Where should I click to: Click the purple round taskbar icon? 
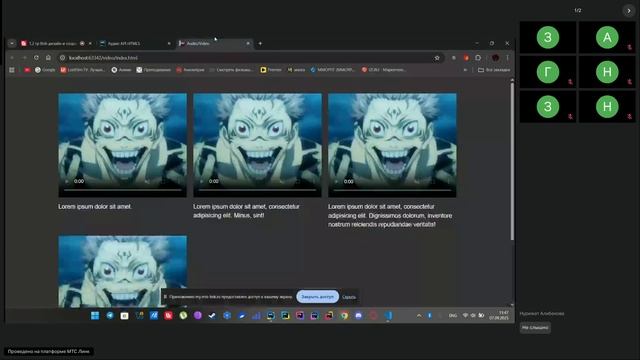tap(198, 316)
